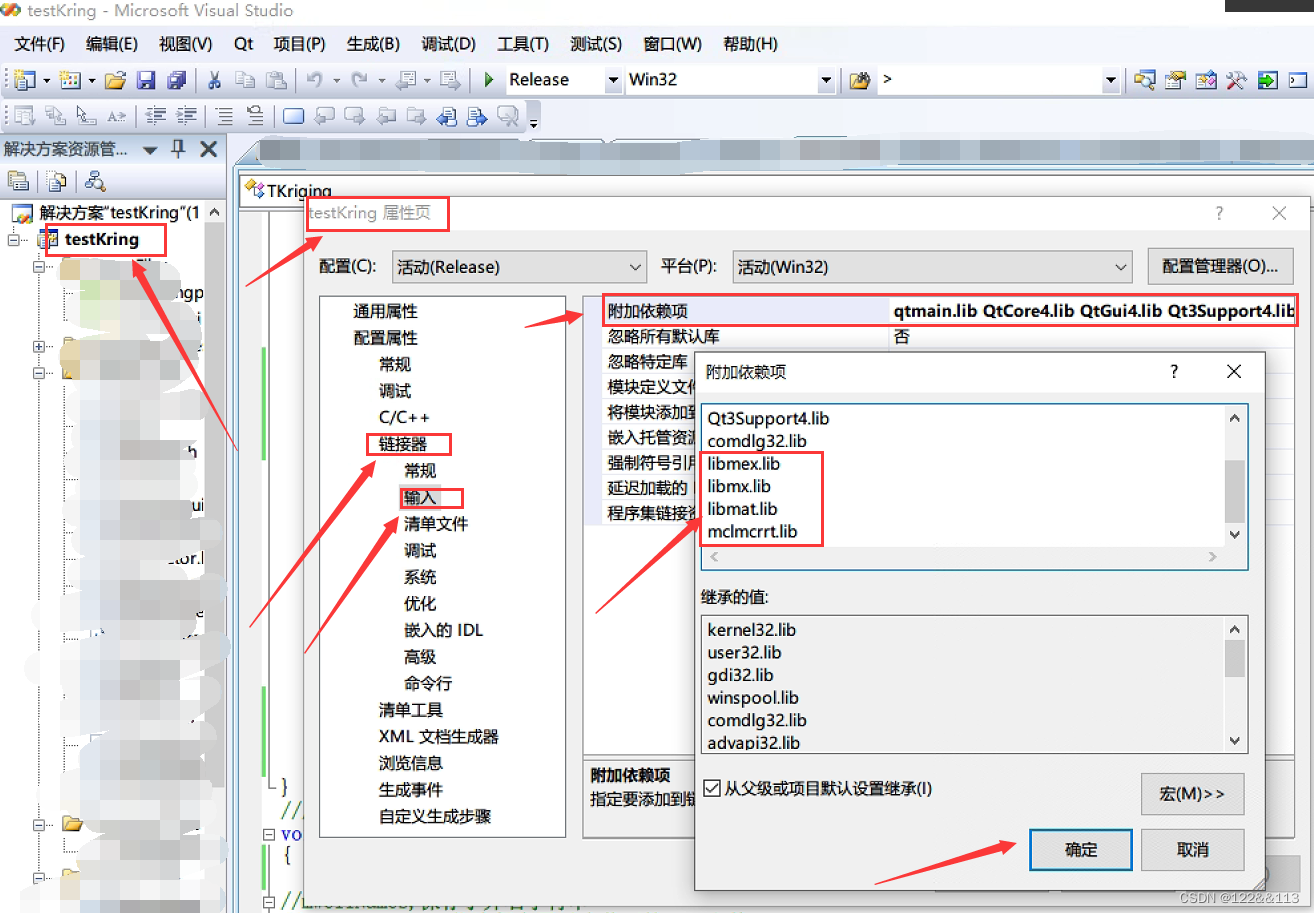Viewport: 1314px width, 913px height.
Task: Open the 视图(V) menu
Action: (x=185, y=44)
